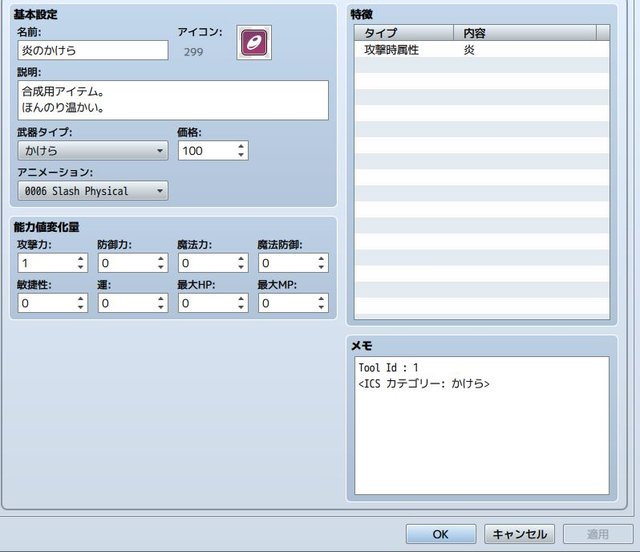The width and height of the screenshot is (640, 552).
Task: Click the '<ICS カテゴリー: かけら>' memo line
Action: tap(424, 383)
